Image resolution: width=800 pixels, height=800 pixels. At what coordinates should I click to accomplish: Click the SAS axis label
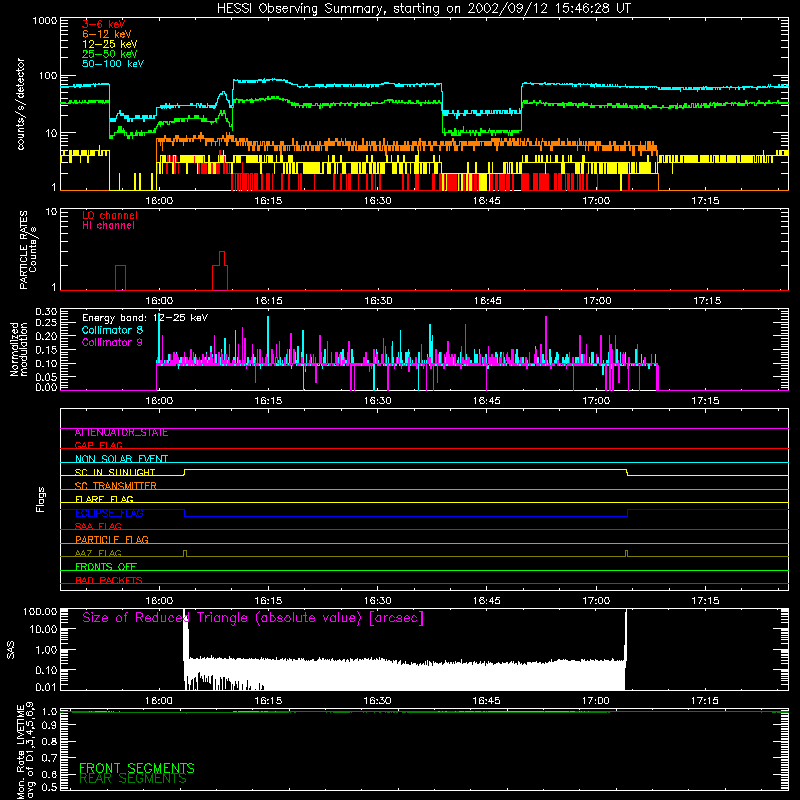[11, 650]
